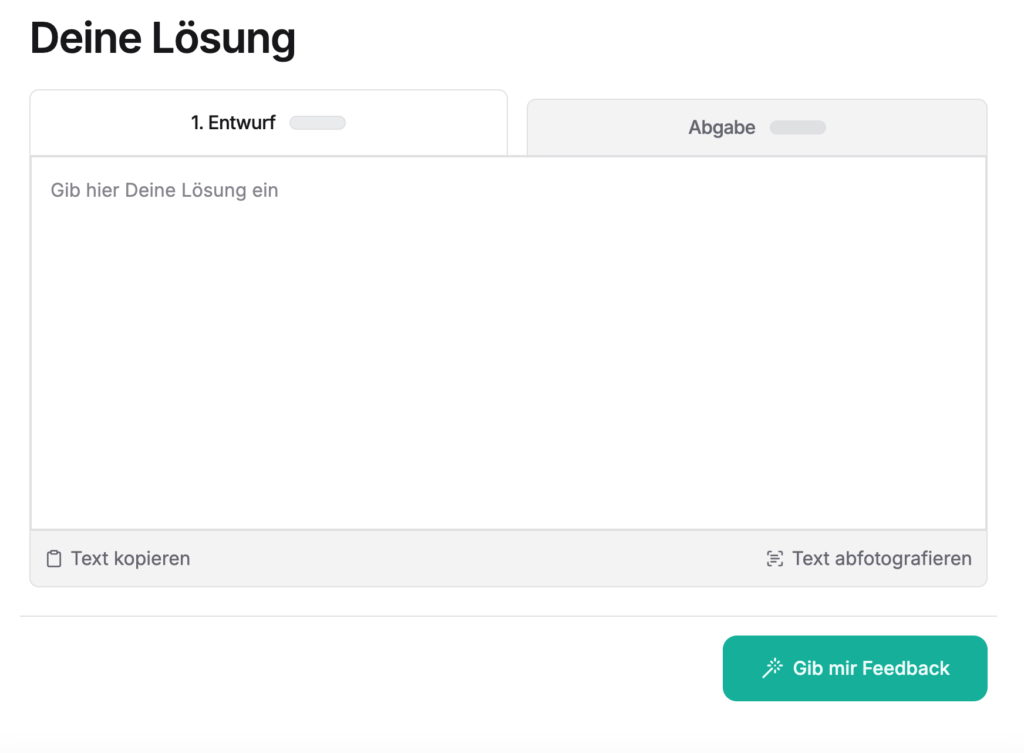Screen dimensions: 1024x753
Task: Click the Abgabe label text
Action: [722, 127]
